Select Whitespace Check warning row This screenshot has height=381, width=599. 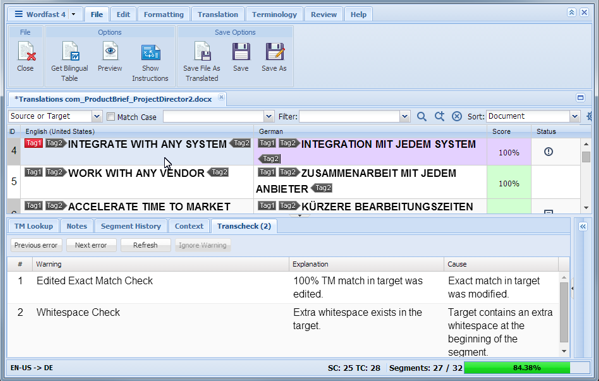pos(283,331)
